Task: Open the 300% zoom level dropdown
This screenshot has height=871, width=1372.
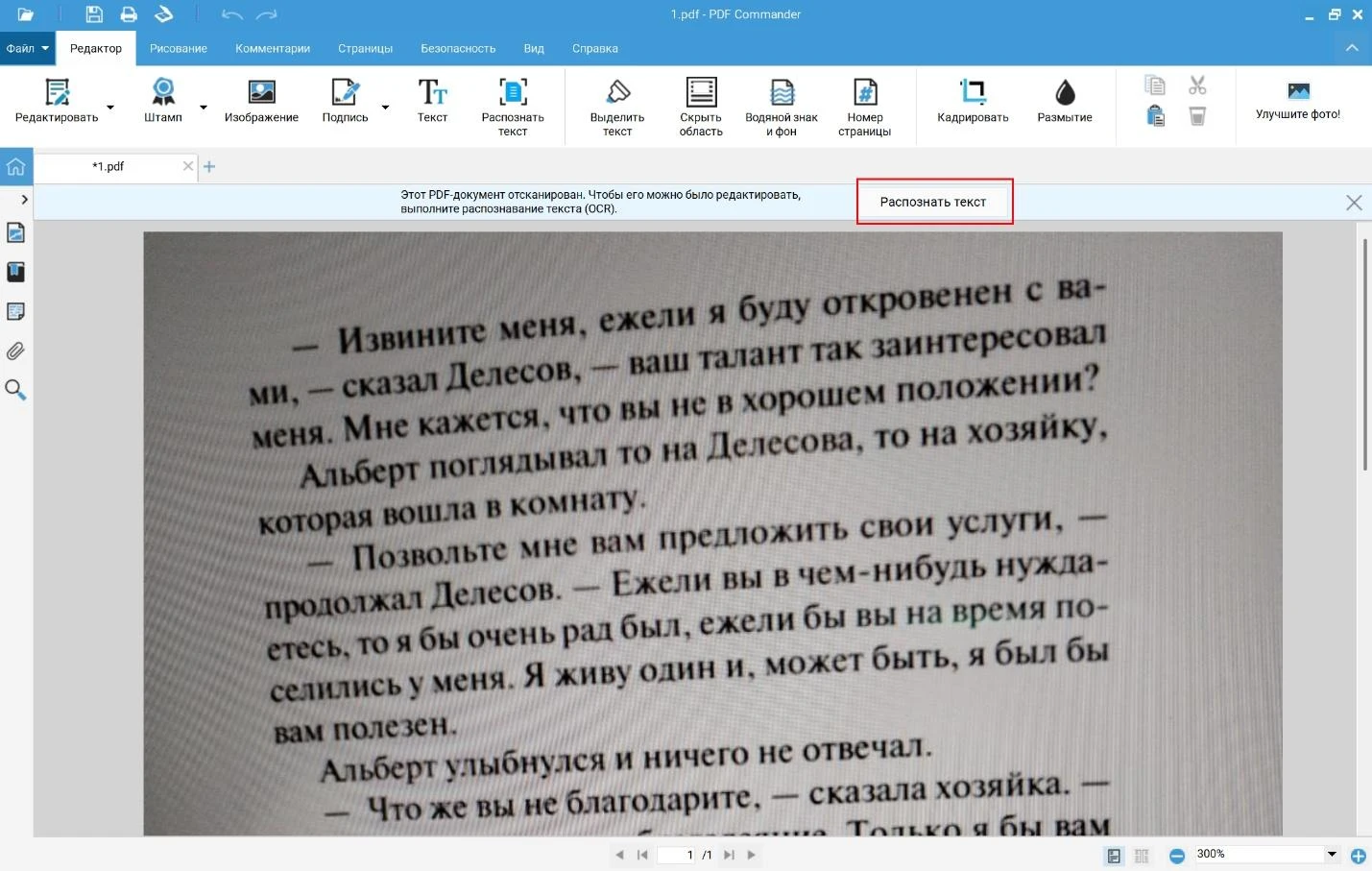Action: pos(1332,854)
